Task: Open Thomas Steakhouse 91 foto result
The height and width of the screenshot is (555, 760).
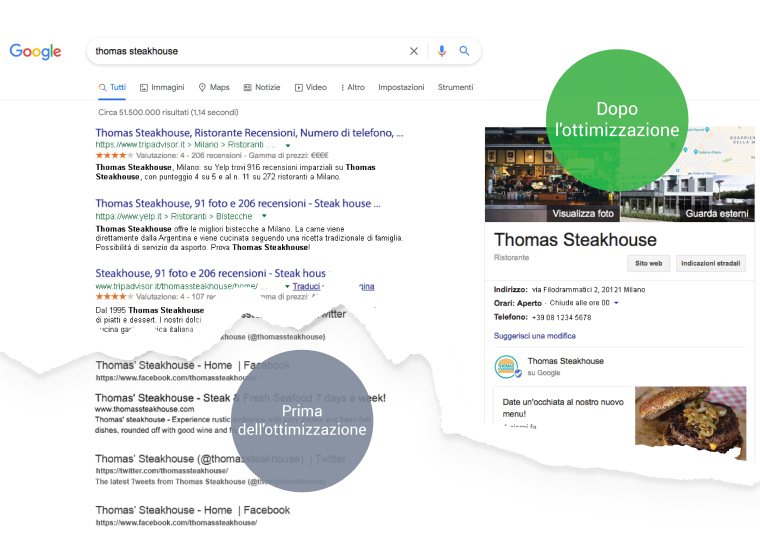Action: pos(238,204)
